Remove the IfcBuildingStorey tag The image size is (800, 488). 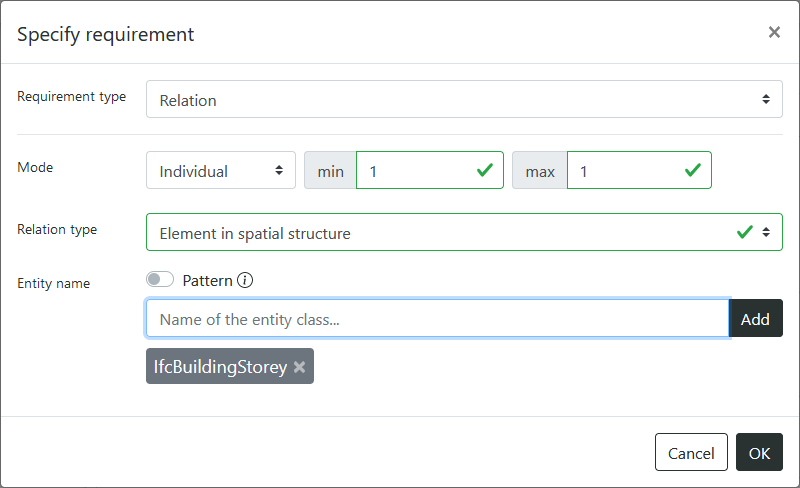click(x=299, y=367)
